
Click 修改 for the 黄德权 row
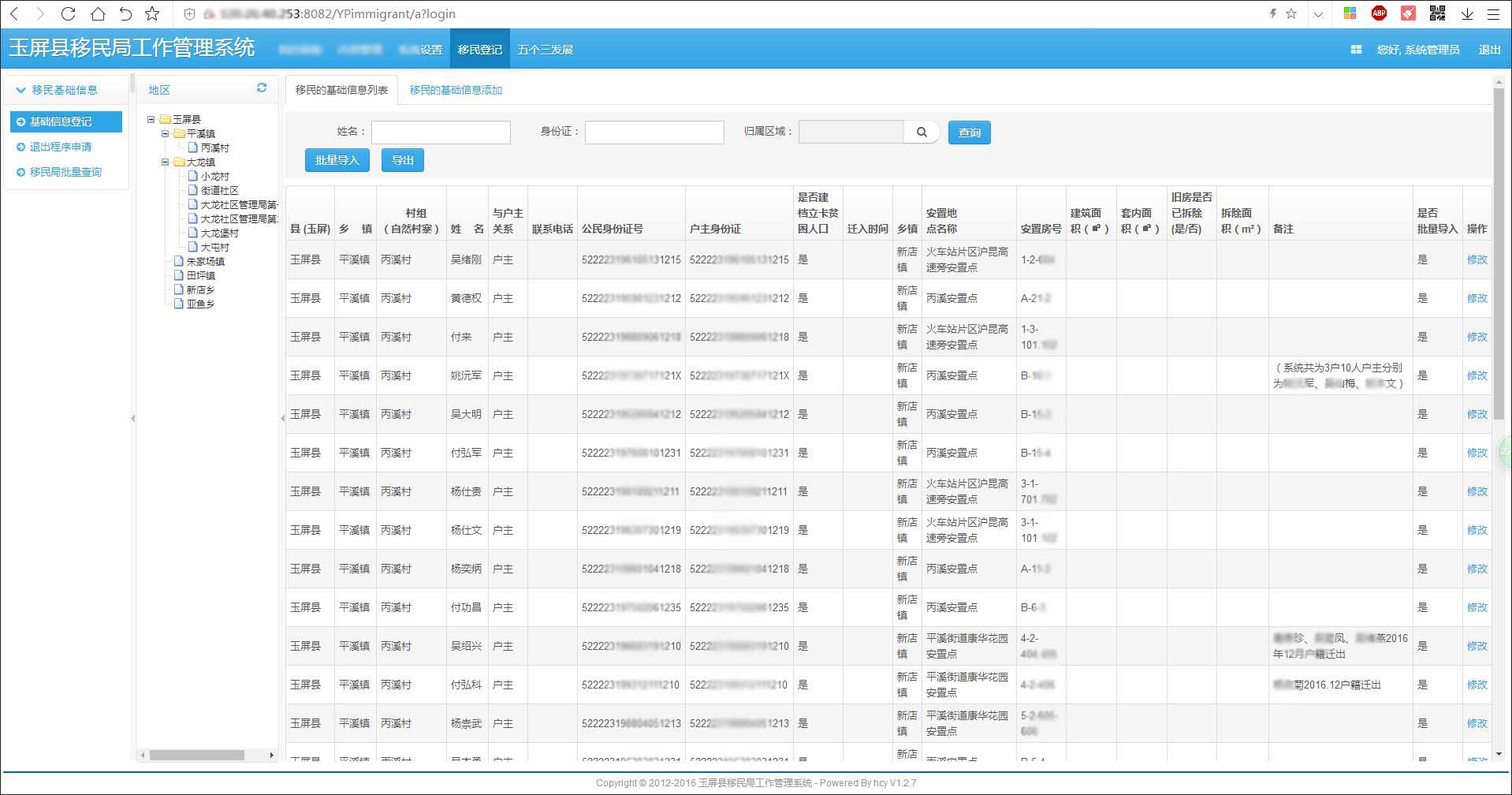tap(1477, 298)
